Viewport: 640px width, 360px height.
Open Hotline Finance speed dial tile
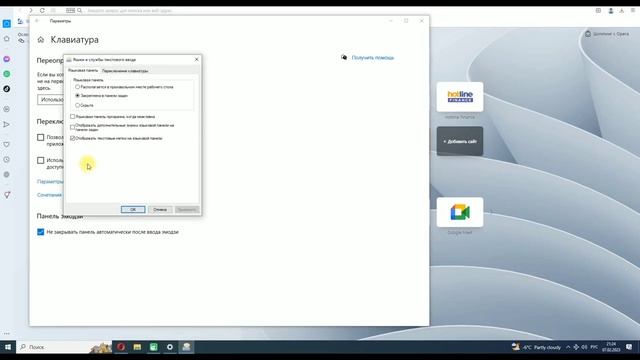tap(460, 97)
